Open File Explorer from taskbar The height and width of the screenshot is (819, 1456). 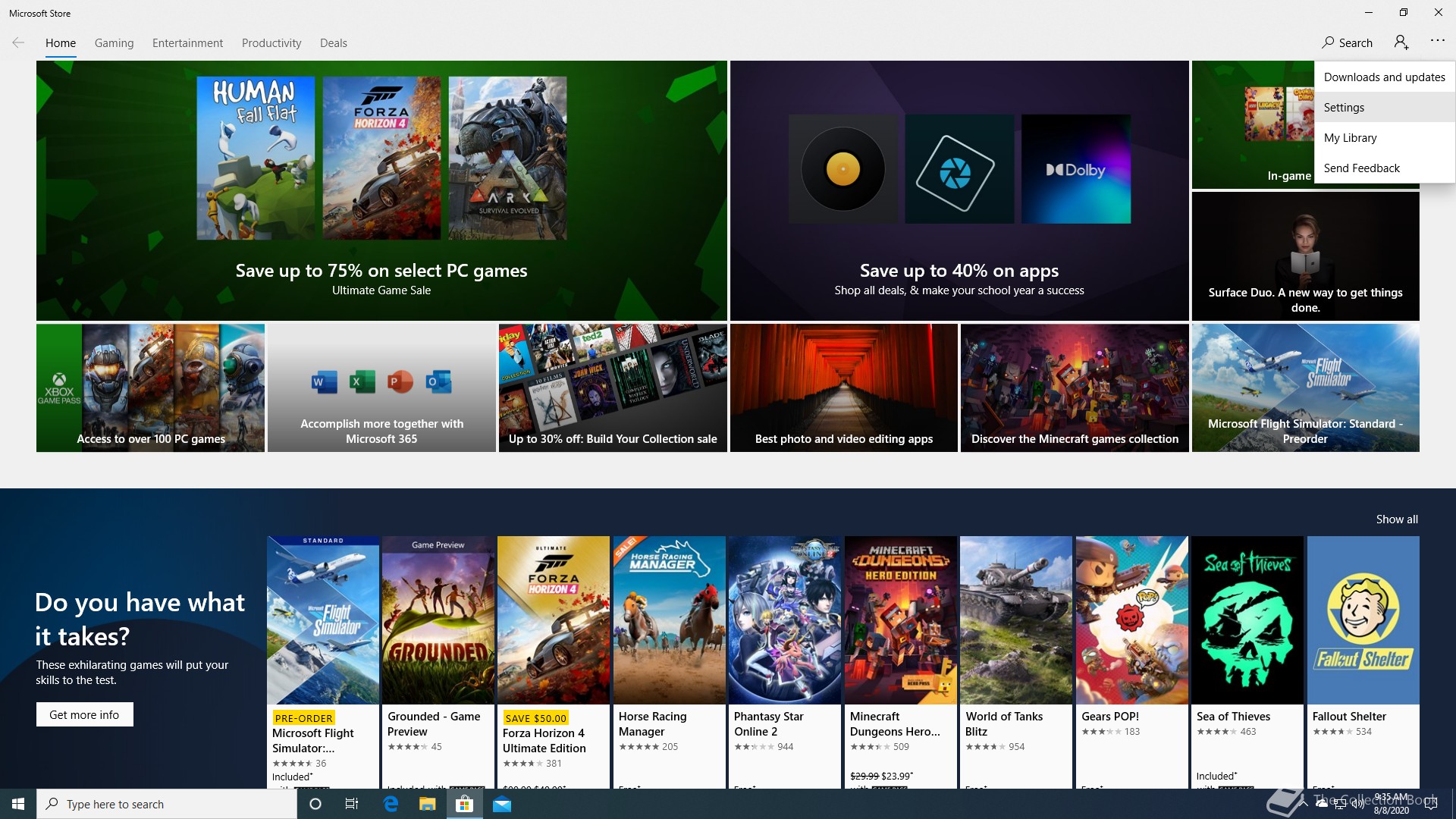click(428, 804)
